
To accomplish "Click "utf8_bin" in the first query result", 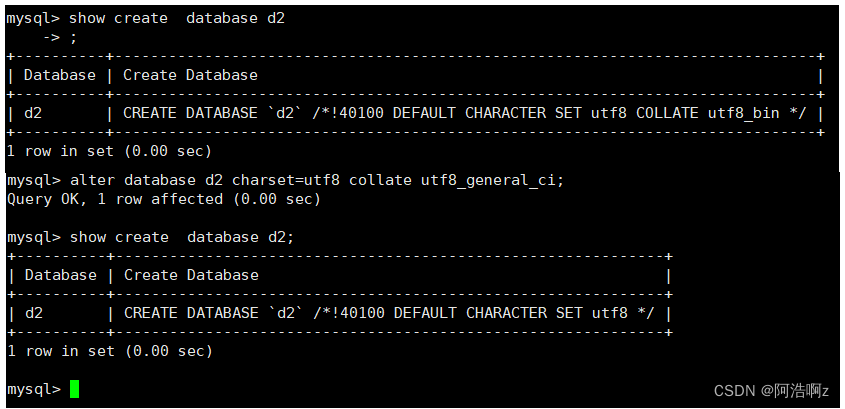I will pos(743,113).
